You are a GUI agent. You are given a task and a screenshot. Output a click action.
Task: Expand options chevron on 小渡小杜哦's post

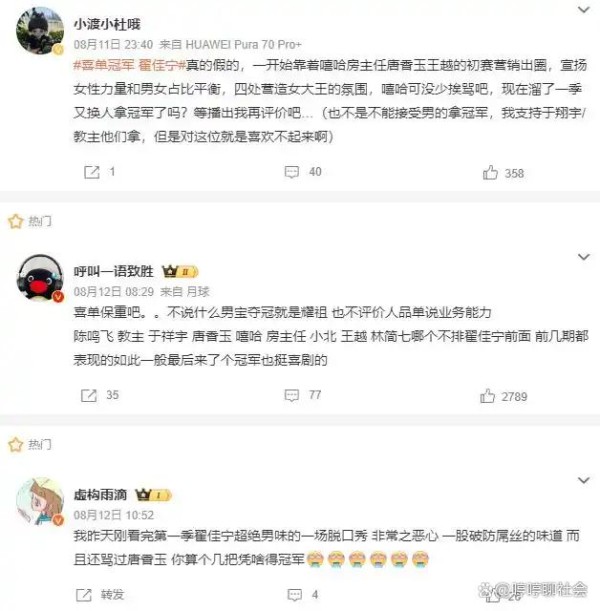583,9
